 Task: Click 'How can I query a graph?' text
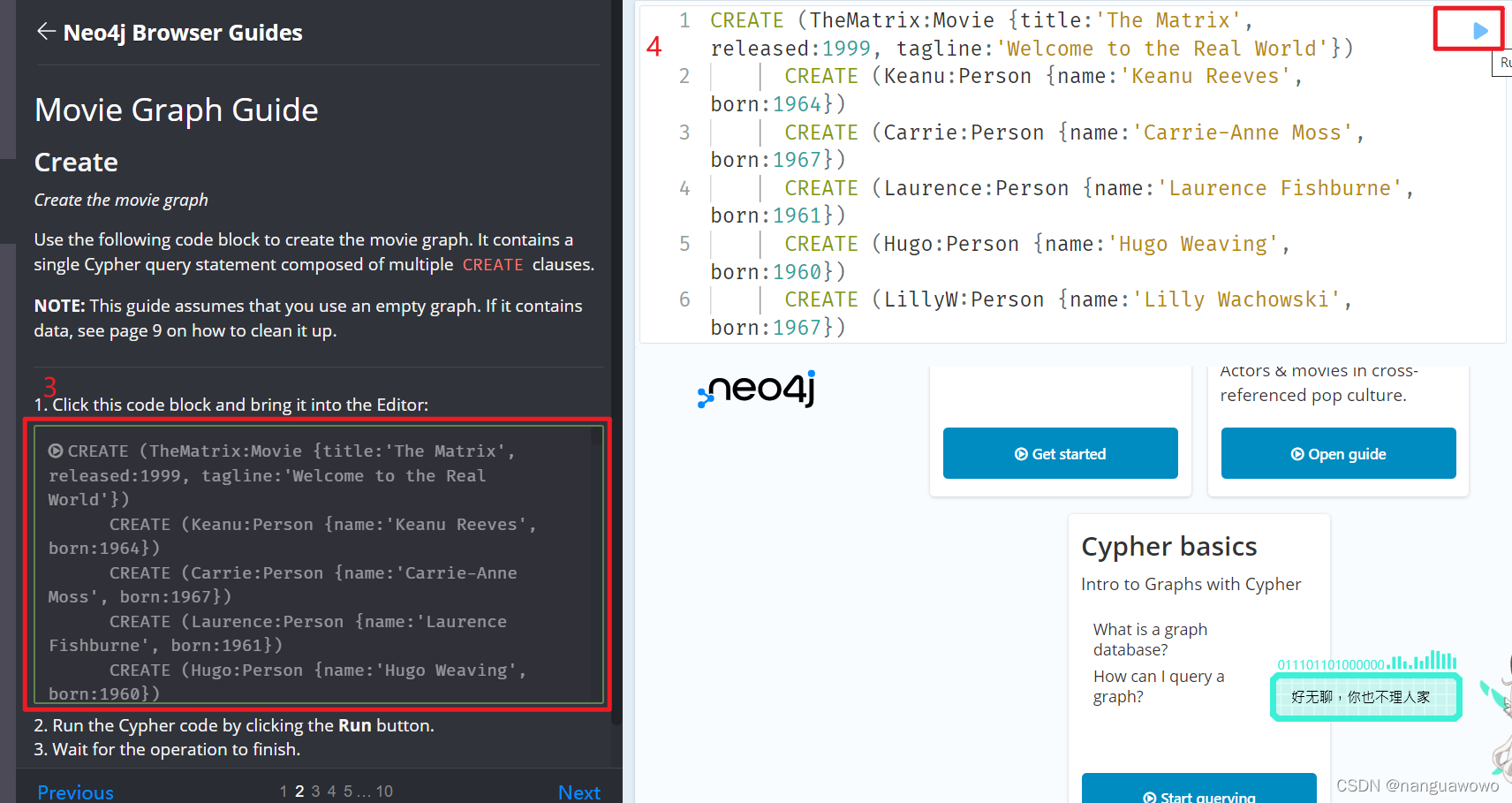click(x=1159, y=686)
